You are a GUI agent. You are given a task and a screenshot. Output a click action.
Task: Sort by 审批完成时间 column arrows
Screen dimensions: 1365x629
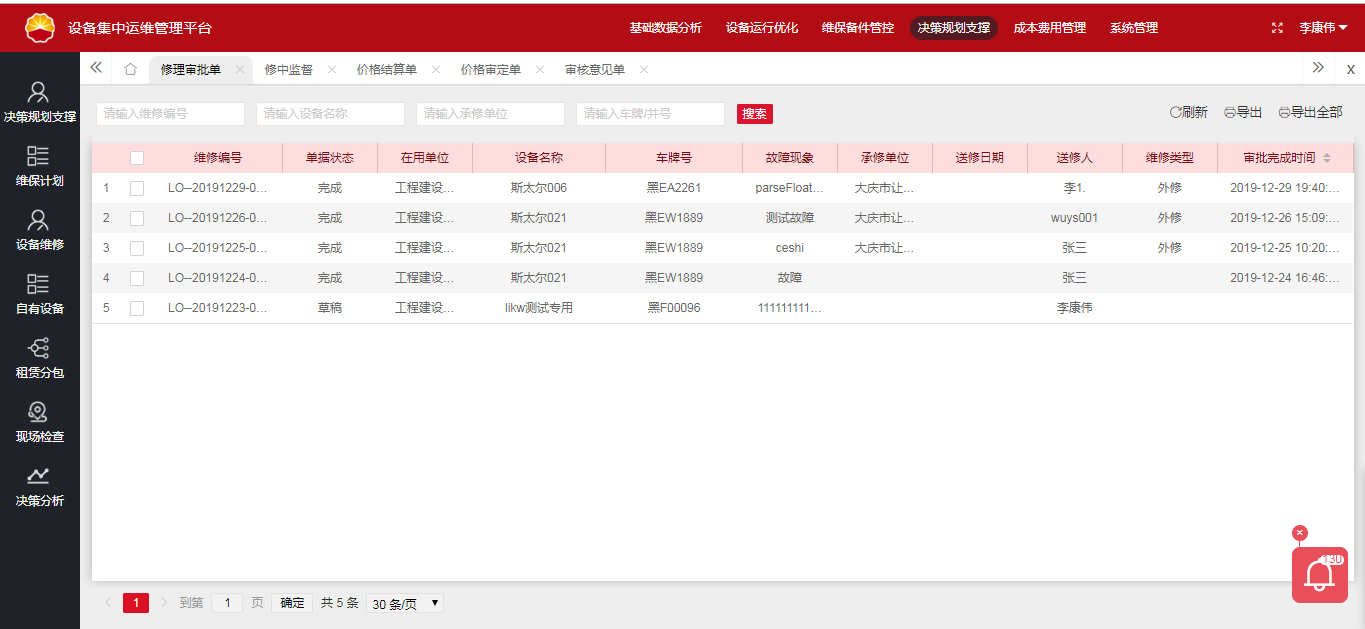point(1327,158)
